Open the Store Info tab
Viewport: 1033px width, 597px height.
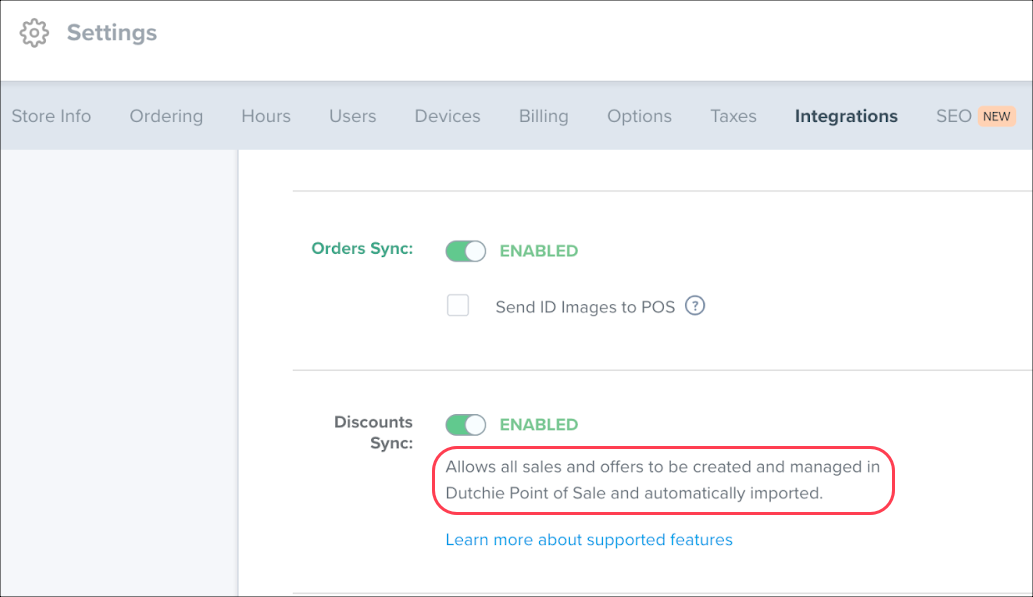[x=51, y=116]
